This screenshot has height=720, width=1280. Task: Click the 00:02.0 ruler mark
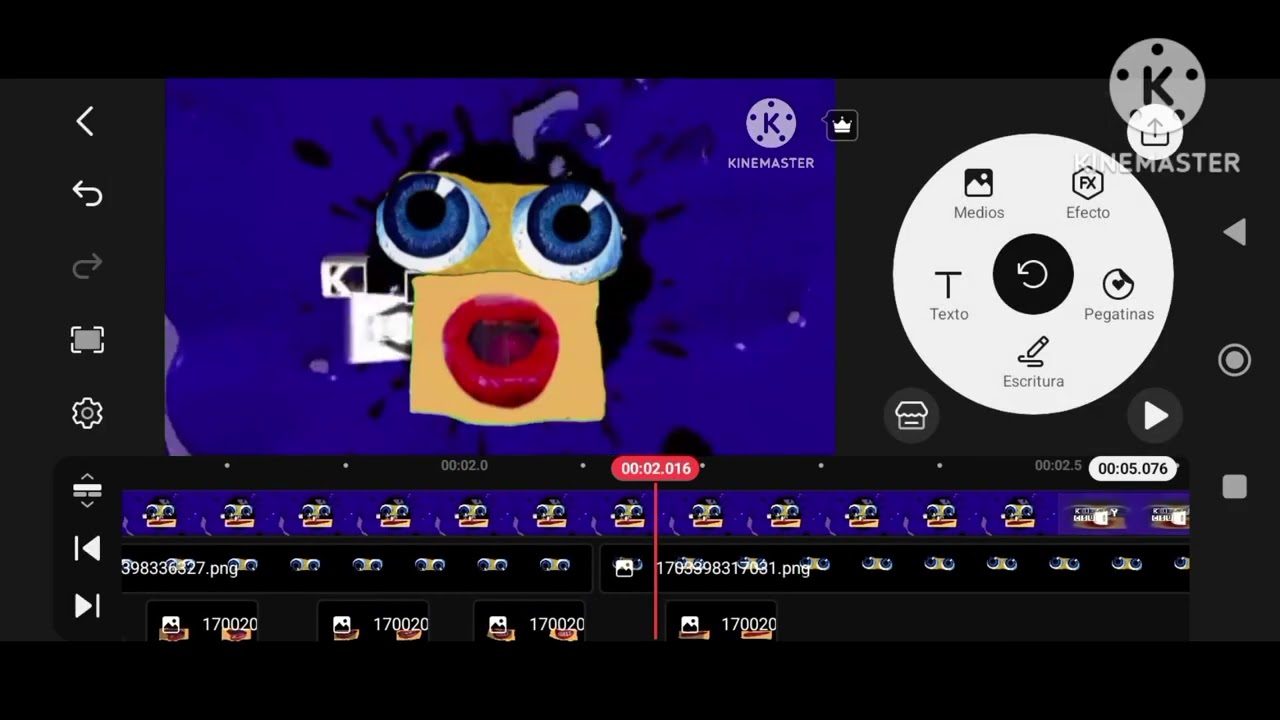click(464, 465)
